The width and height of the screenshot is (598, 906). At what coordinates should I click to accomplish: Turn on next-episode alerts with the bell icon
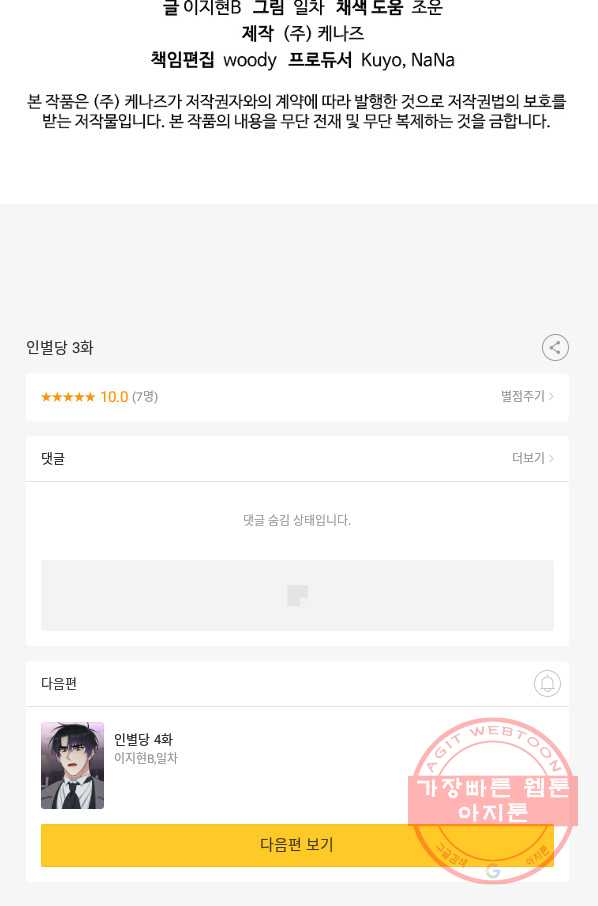547,684
